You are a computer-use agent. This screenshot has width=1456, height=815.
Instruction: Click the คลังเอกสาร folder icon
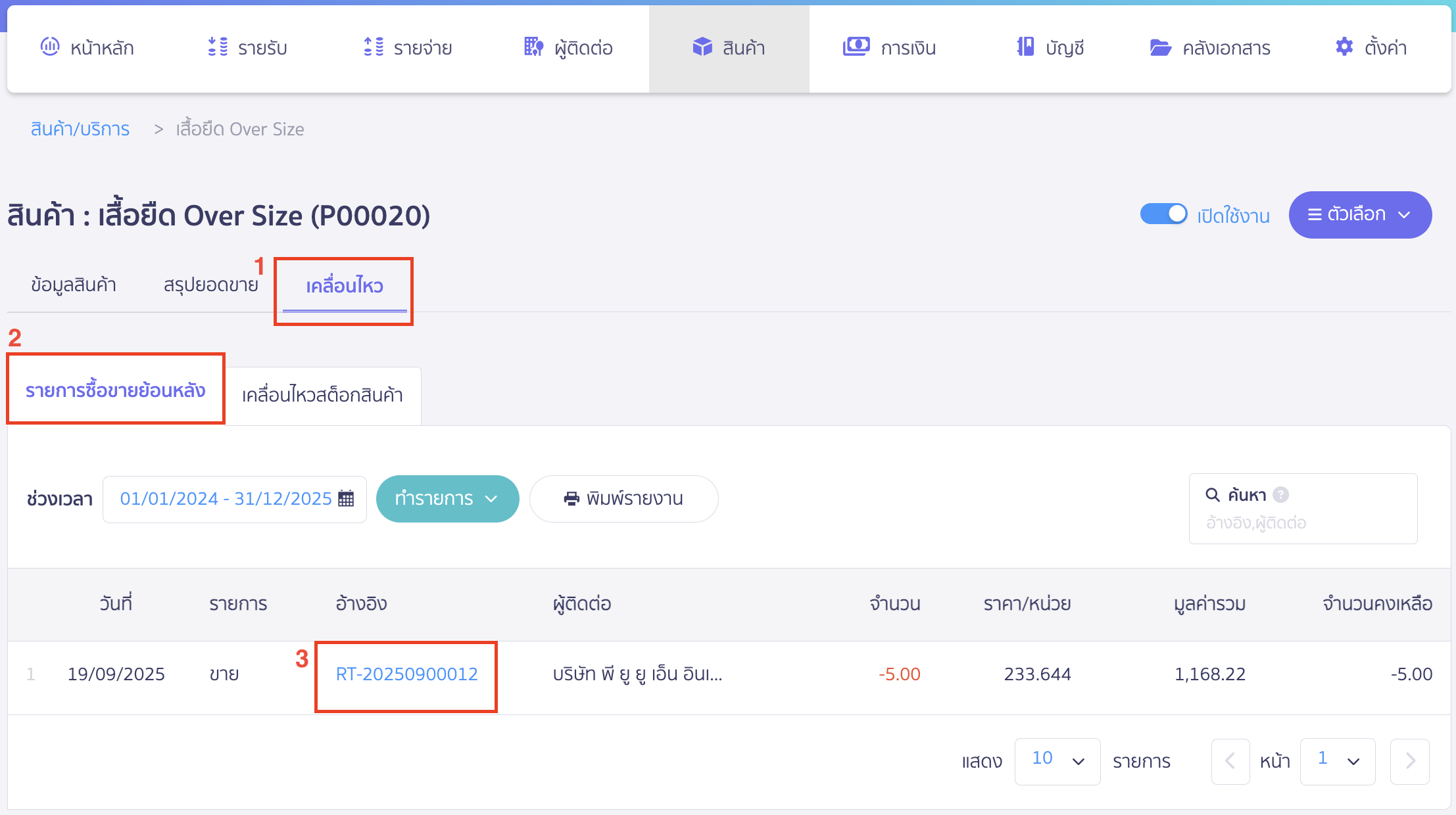(x=1160, y=47)
